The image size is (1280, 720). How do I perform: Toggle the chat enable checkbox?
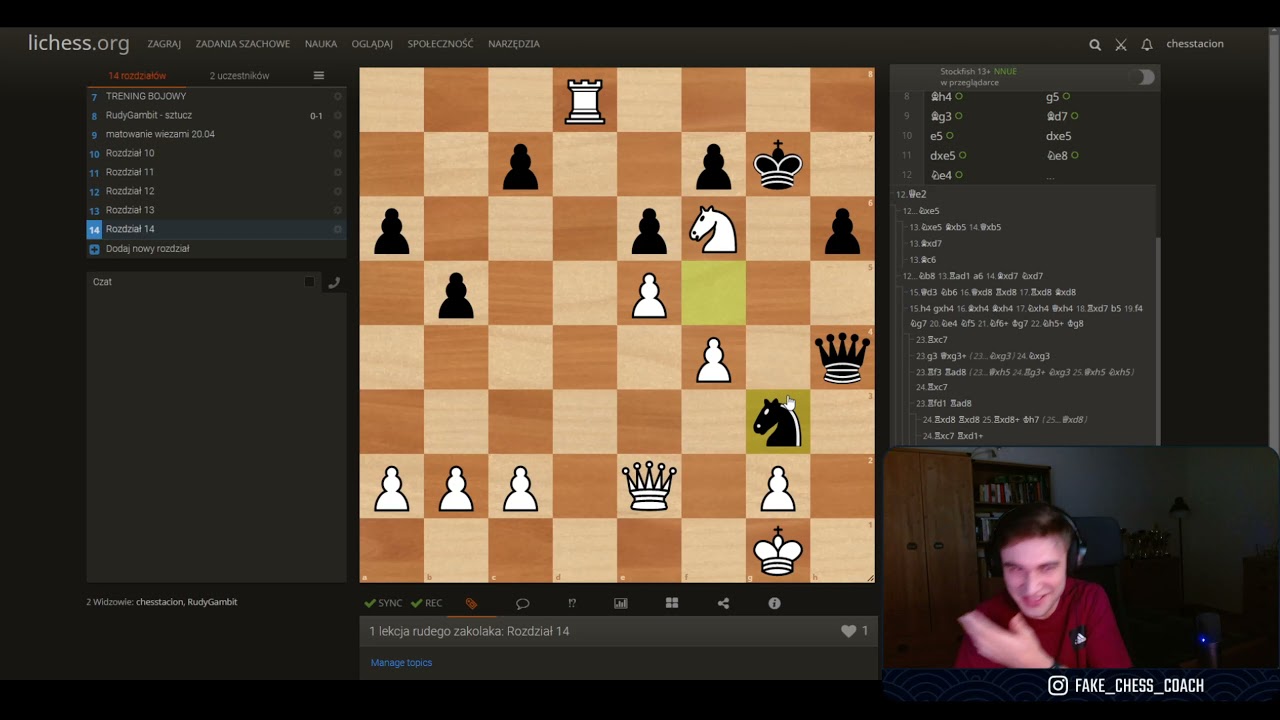309,282
